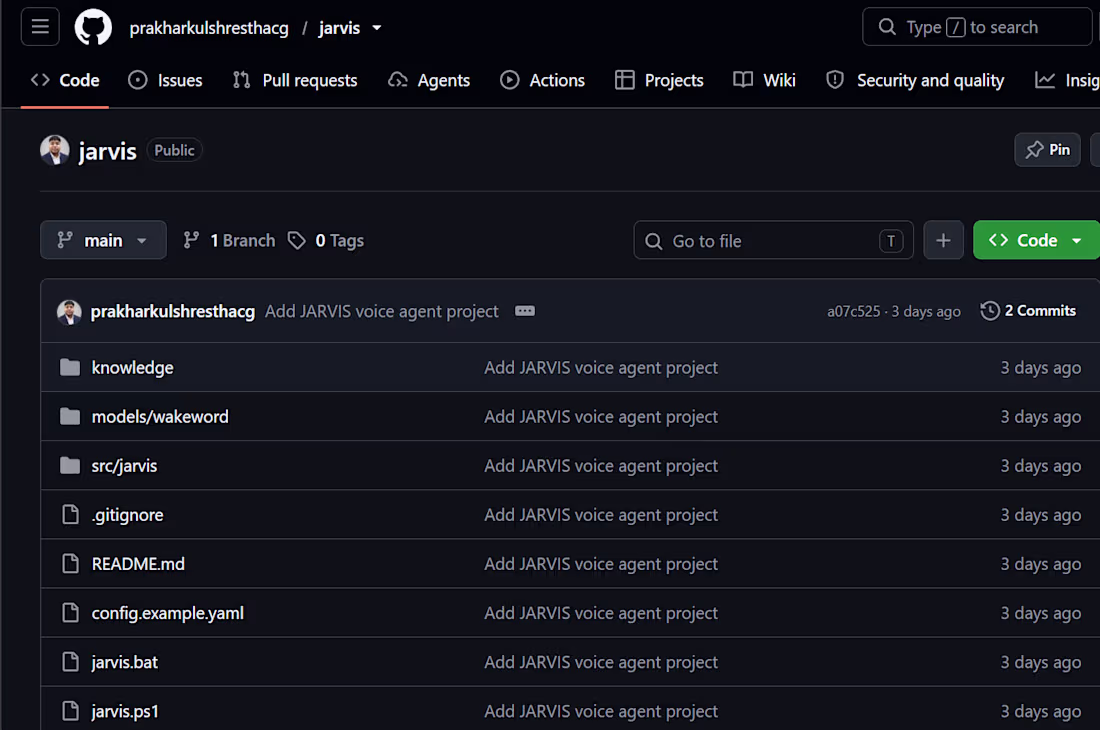
Task: Open the hamburger navigation menu
Action: [40, 27]
